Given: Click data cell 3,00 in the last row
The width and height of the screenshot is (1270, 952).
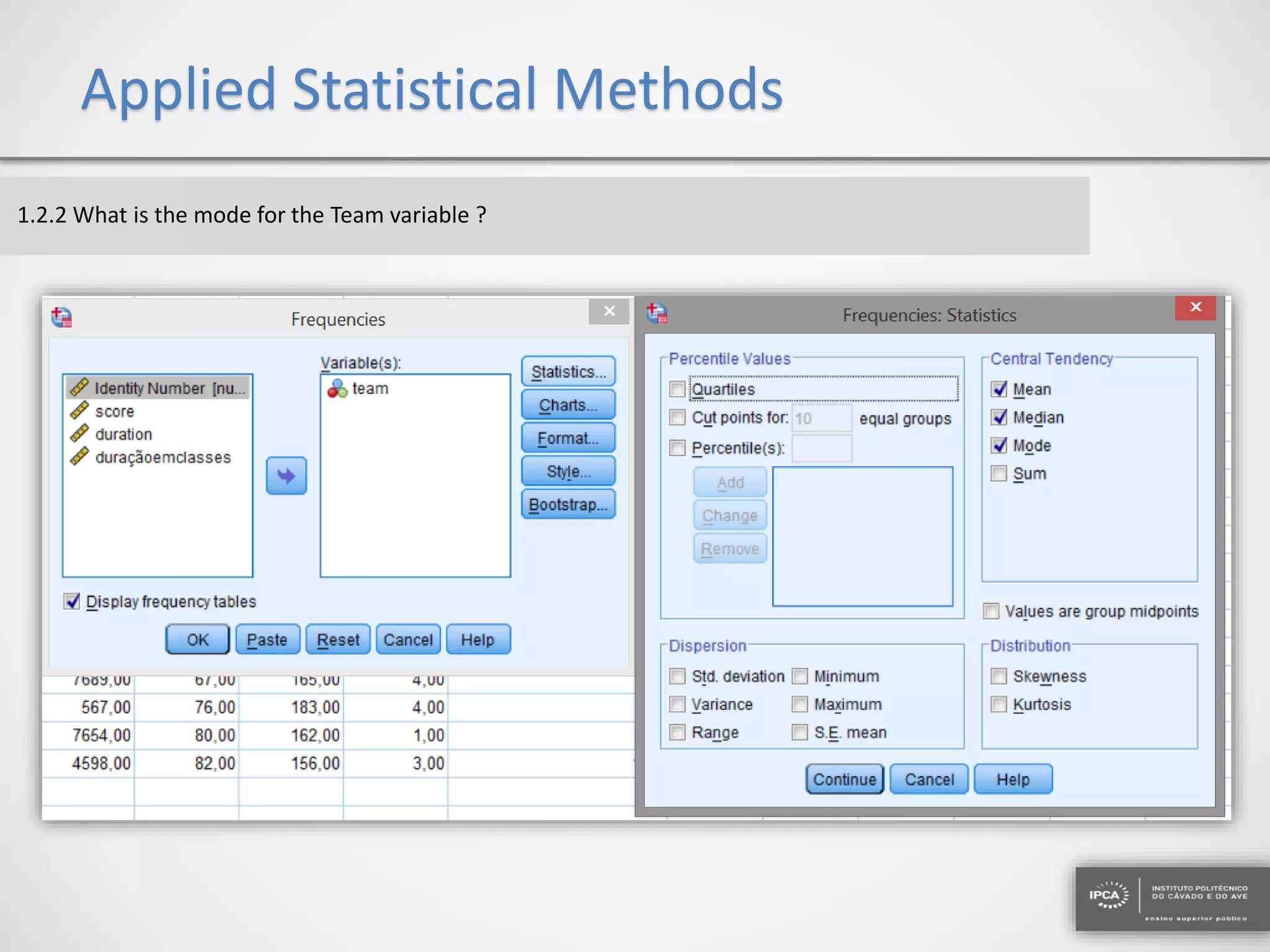Looking at the screenshot, I should point(396,763).
